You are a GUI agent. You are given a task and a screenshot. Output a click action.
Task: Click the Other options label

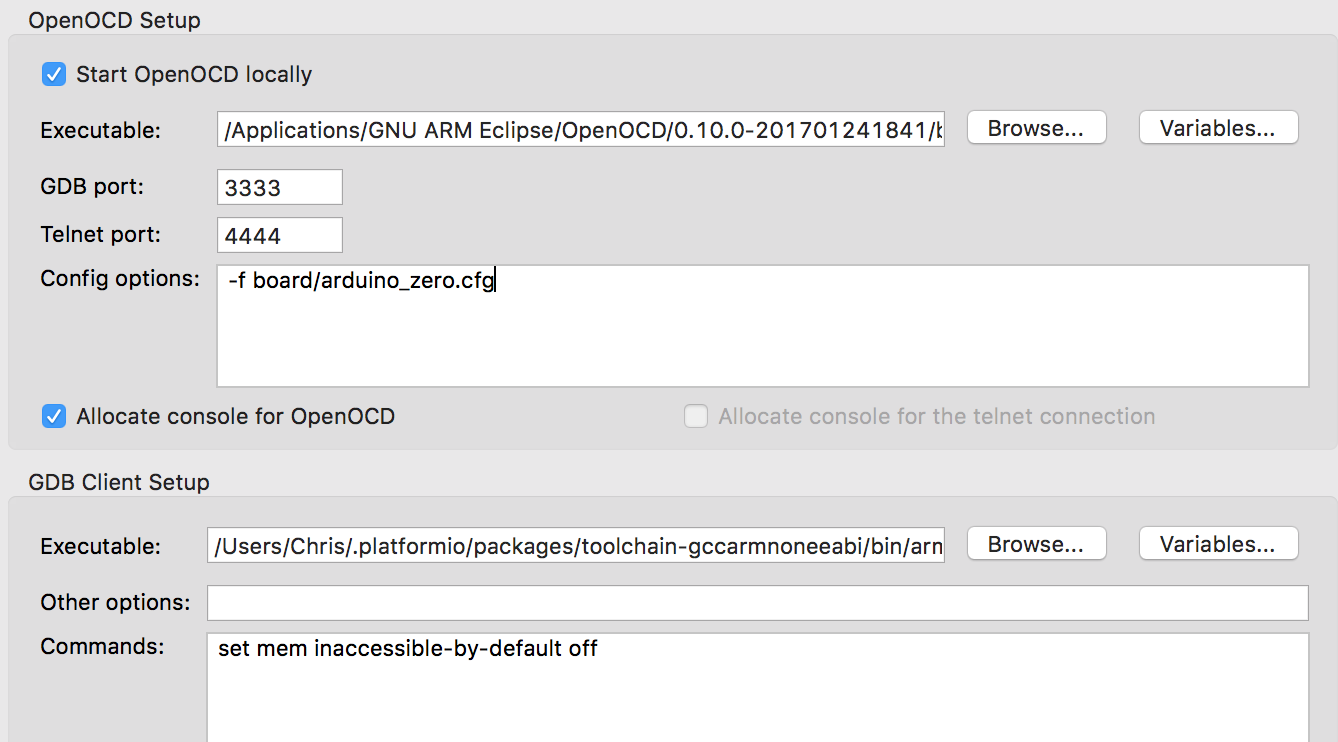tap(115, 602)
